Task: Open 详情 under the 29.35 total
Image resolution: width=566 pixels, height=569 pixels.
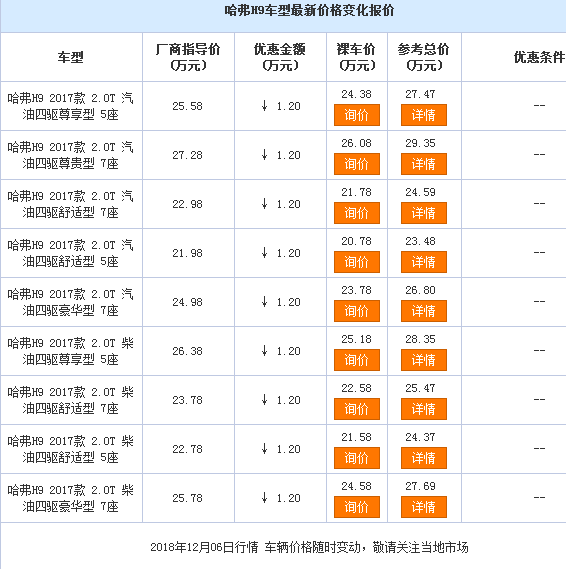Action: coord(424,164)
